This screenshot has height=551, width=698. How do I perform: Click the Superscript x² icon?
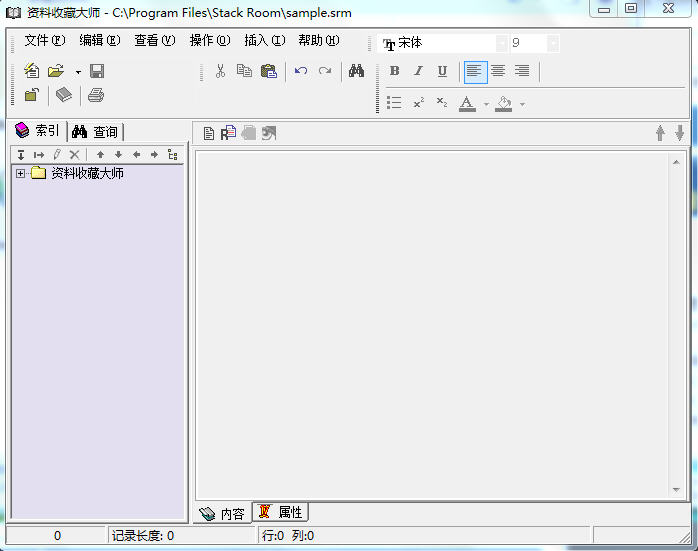(418, 103)
